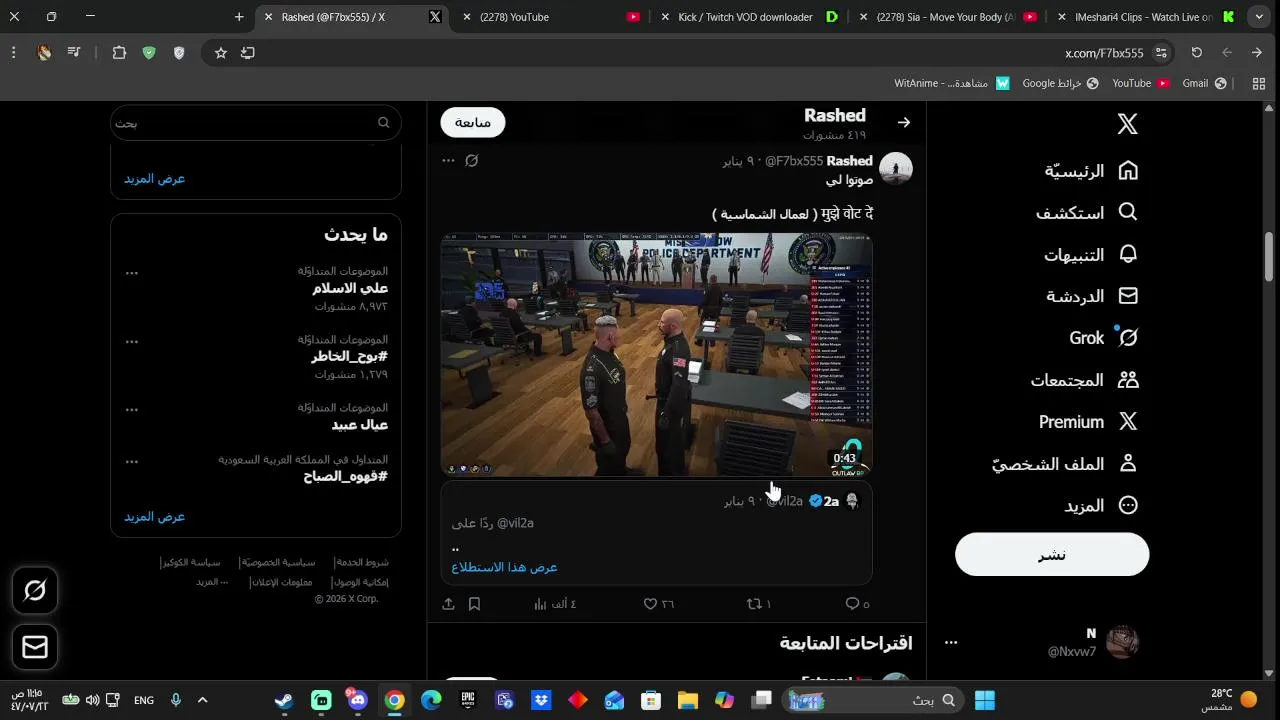Screen dimensions: 1280x720
Task: Click عرض المزيد above ما يحدث panel
Action: (x=154, y=178)
